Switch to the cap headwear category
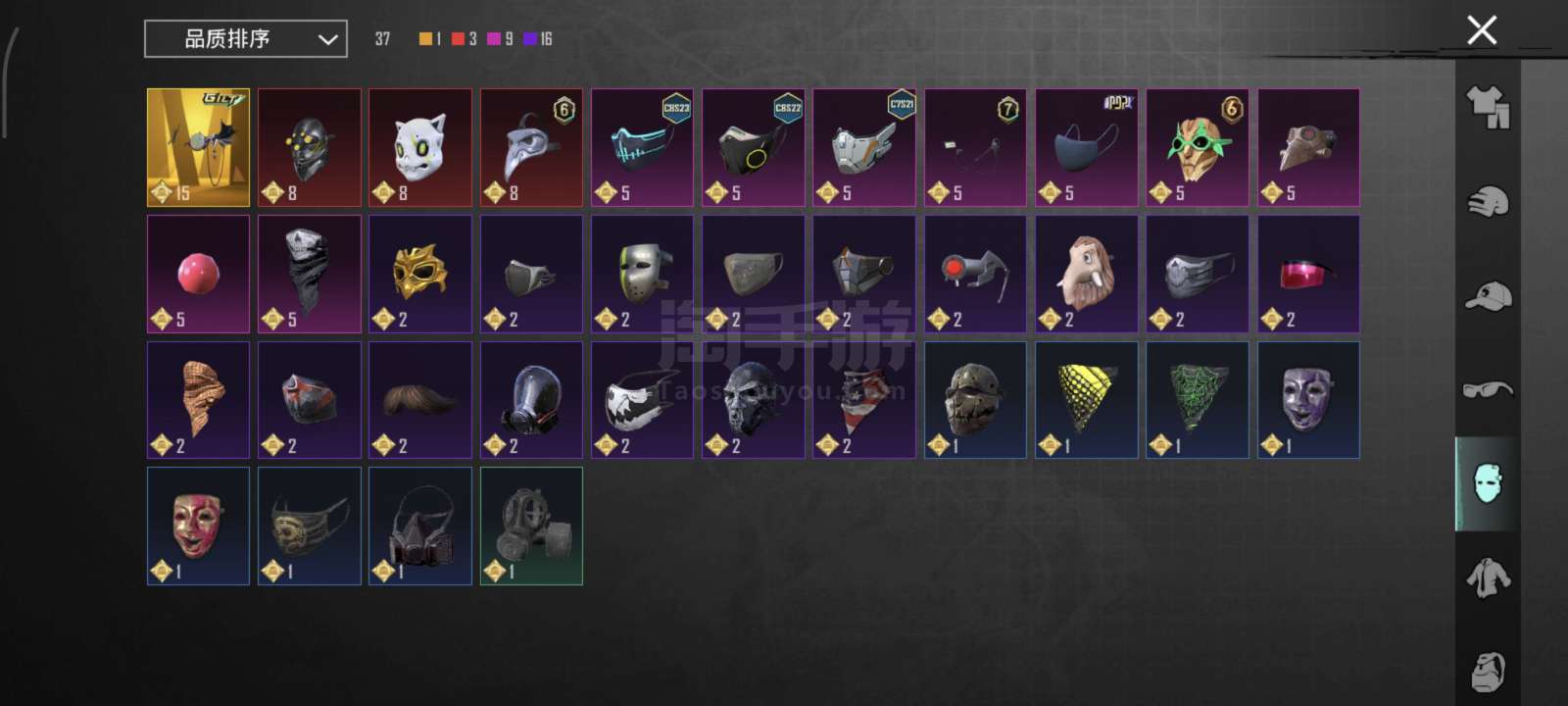Screen dimensions: 1568x706 pyautogui.click(x=1488, y=296)
